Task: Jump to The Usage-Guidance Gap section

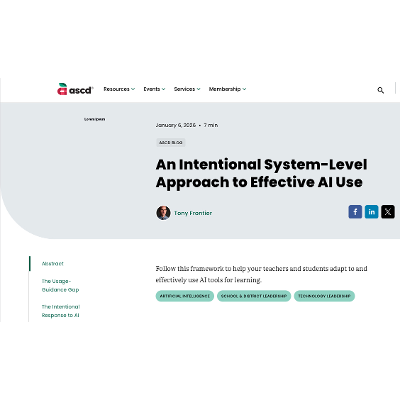Action: point(60,285)
